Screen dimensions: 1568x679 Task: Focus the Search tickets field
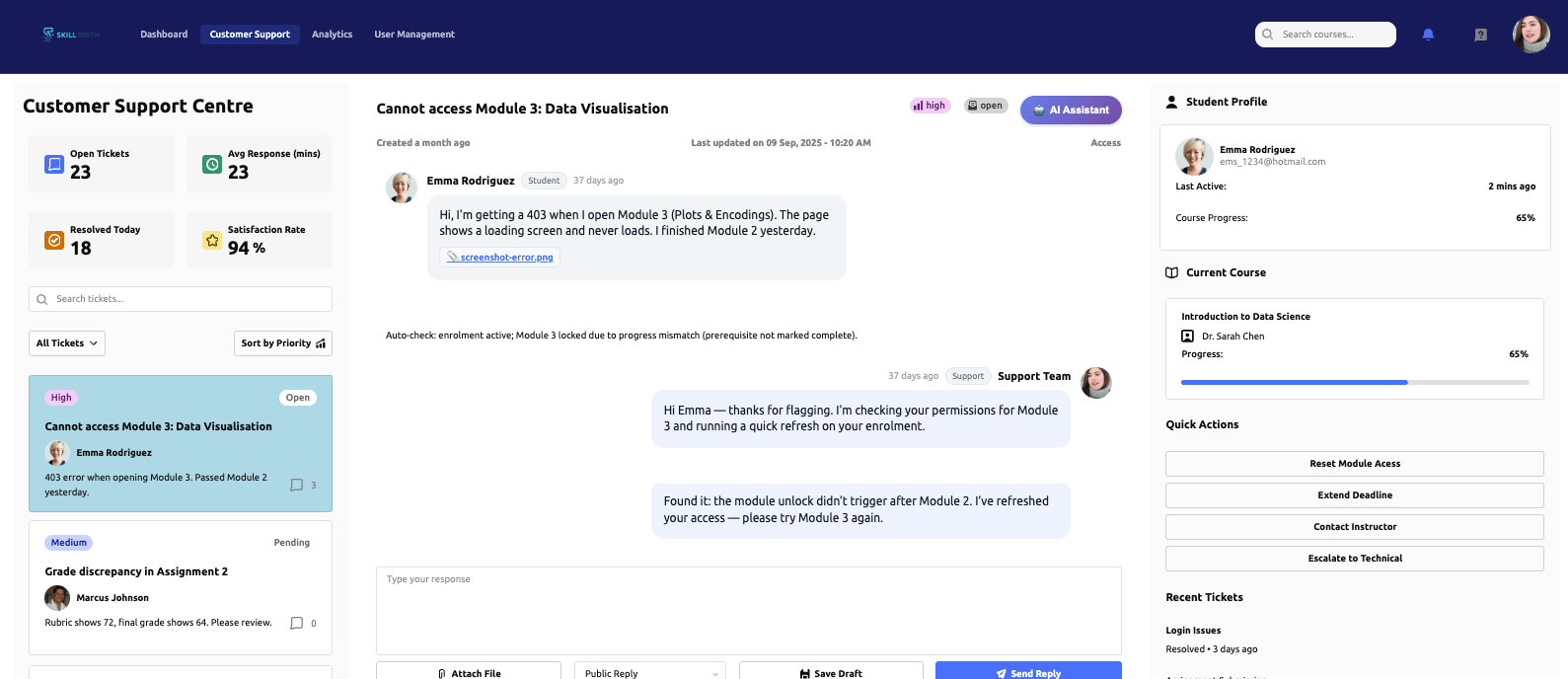(x=181, y=299)
